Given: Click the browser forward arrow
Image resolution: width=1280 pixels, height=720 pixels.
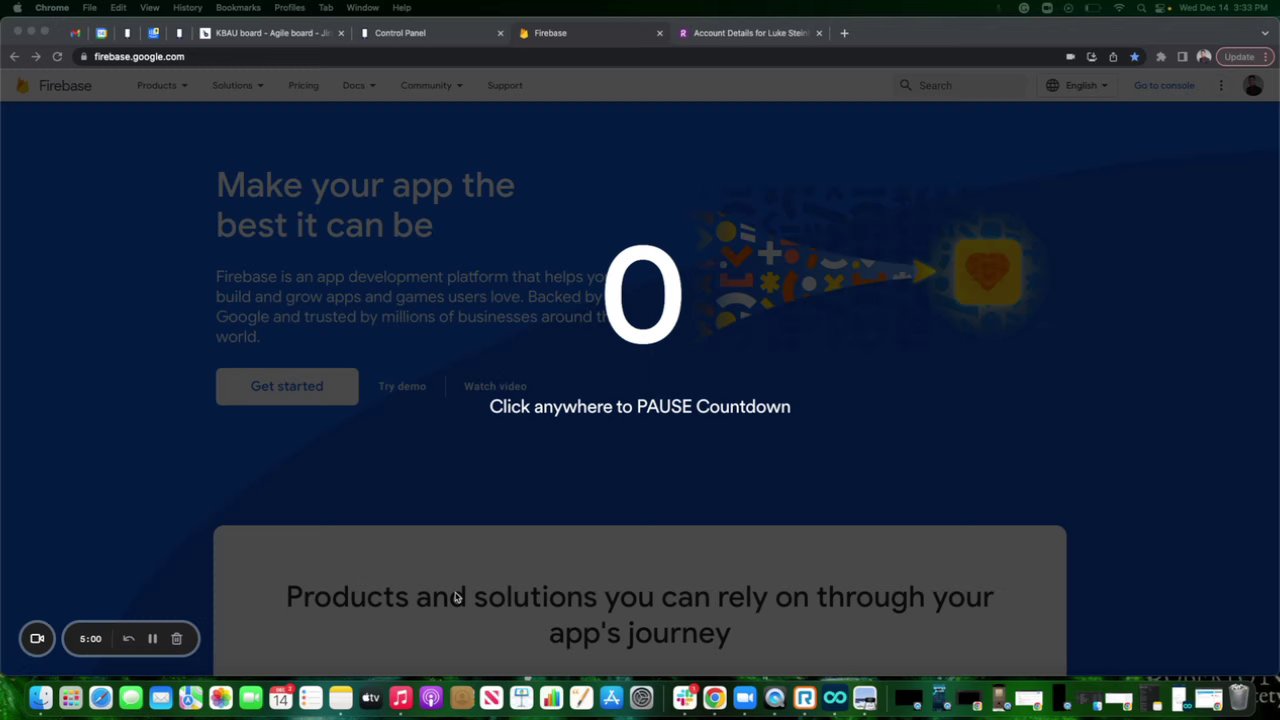Looking at the screenshot, I should (x=36, y=57).
